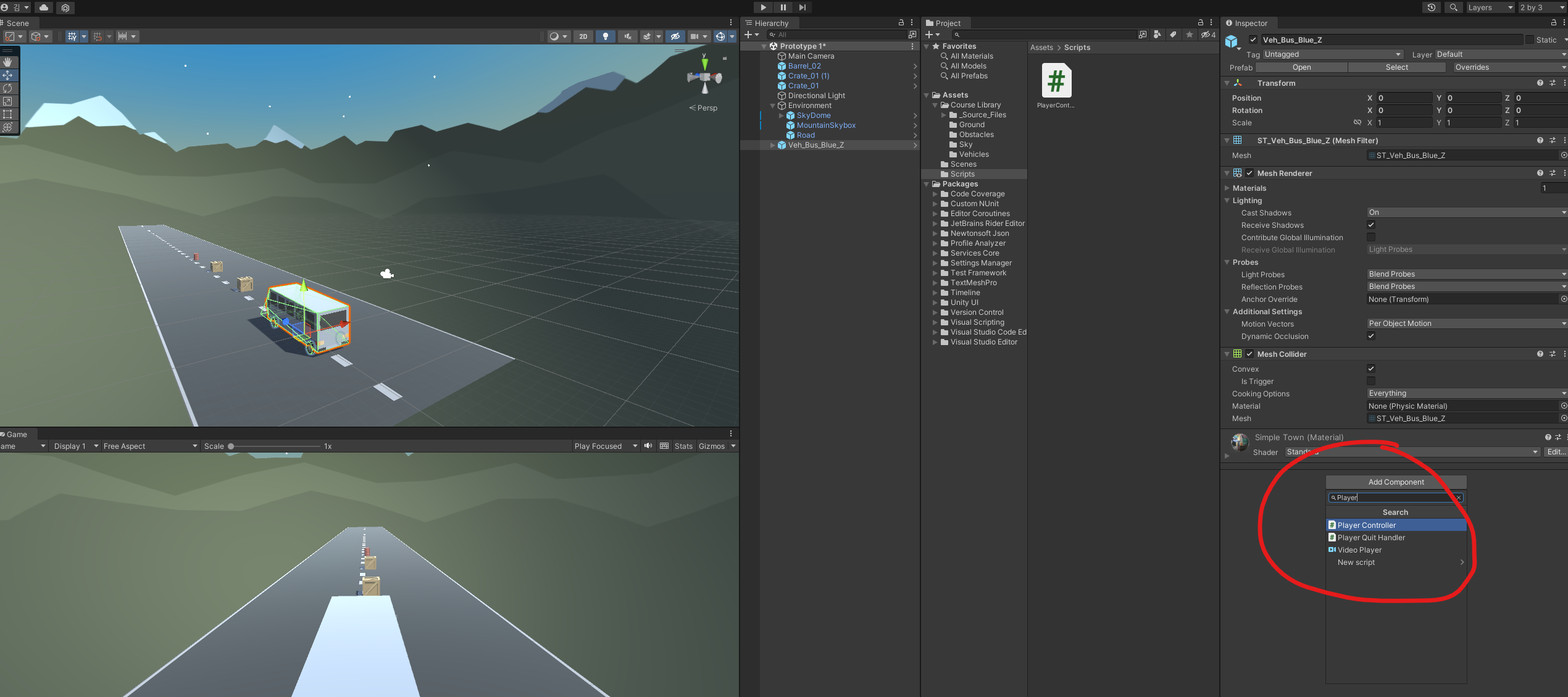Image resolution: width=1568 pixels, height=697 pixels.
Task: Select the Hand tool in Scene view
Action: (x=7, y=62)
